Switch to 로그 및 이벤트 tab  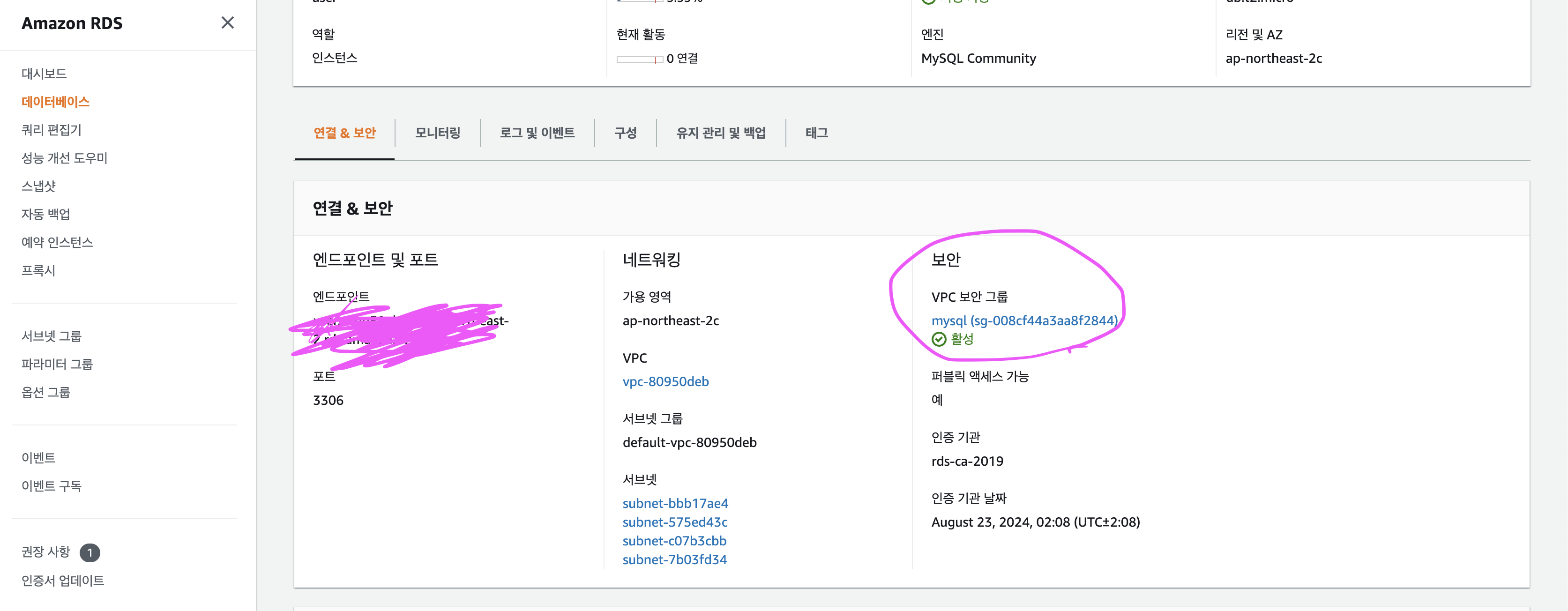[x=537, y=133]
